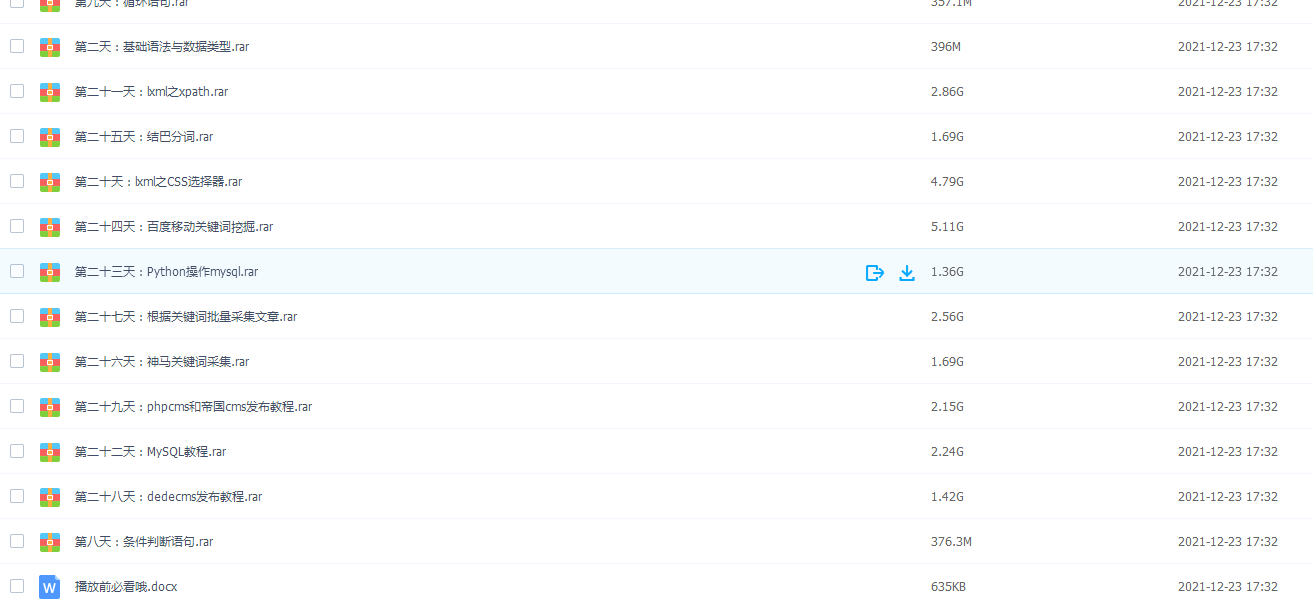Click the archive icon beside lxml之xpath.rar
Viewport: 1313px width, 608px height.
pyautogui.click(x=50, y=92)
